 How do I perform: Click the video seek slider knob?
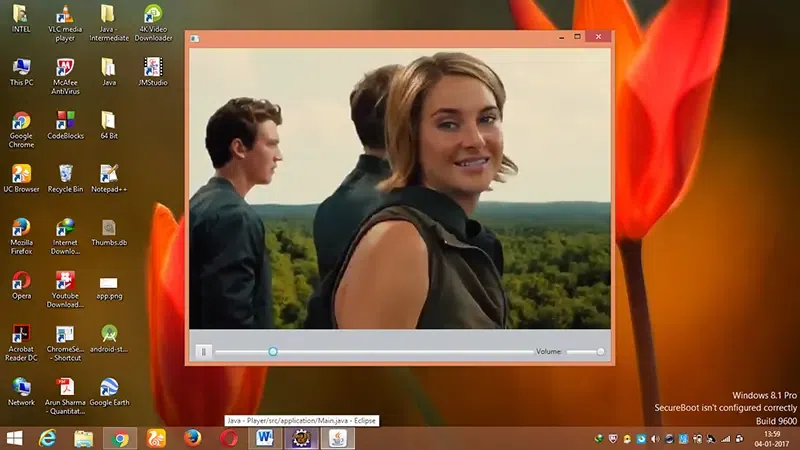pos(273,352)
